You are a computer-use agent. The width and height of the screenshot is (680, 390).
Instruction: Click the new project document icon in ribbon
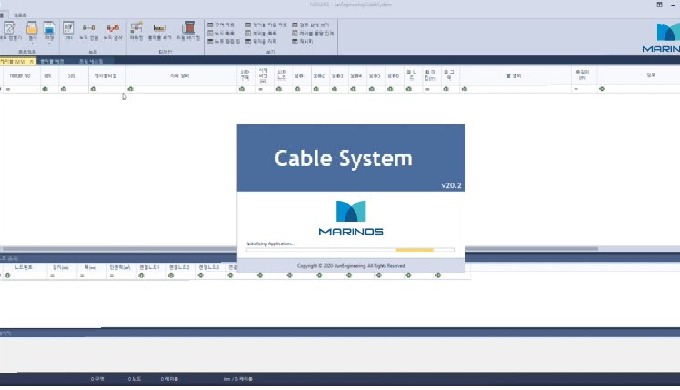tap(9, 29)
